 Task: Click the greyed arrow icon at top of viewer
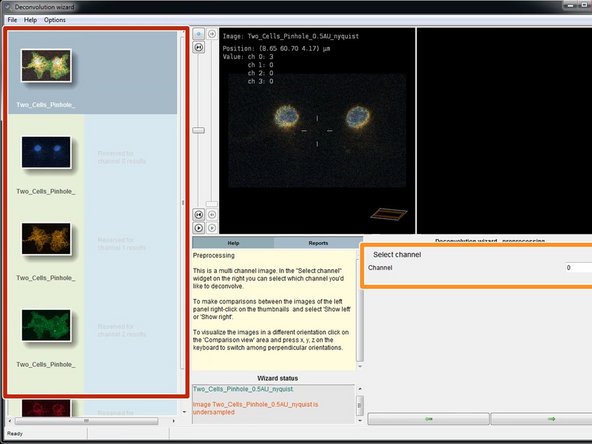coord(212,34)
